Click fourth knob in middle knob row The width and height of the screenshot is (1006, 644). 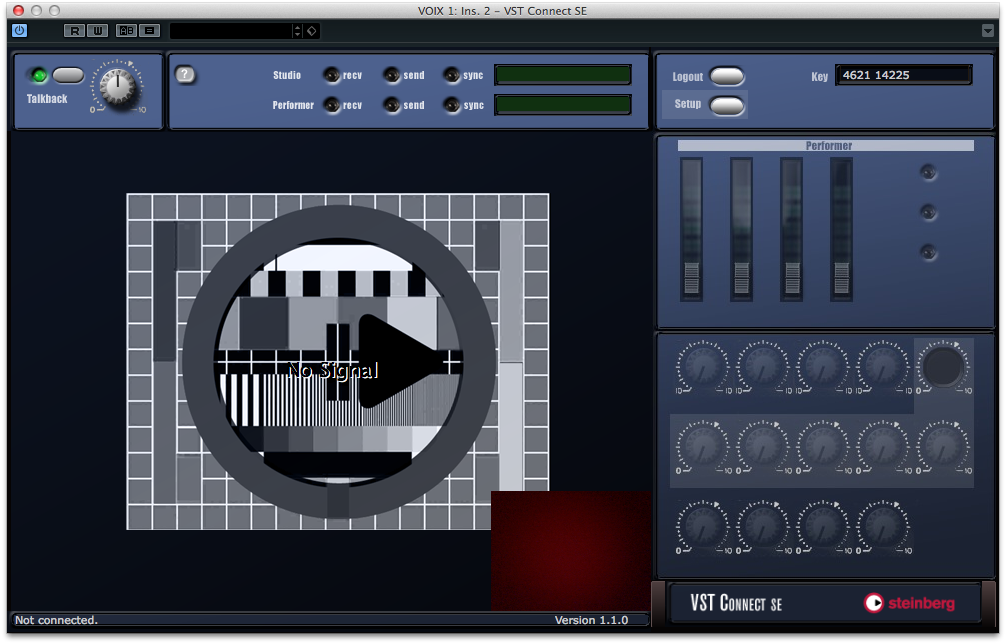click(x=883, y=446)
